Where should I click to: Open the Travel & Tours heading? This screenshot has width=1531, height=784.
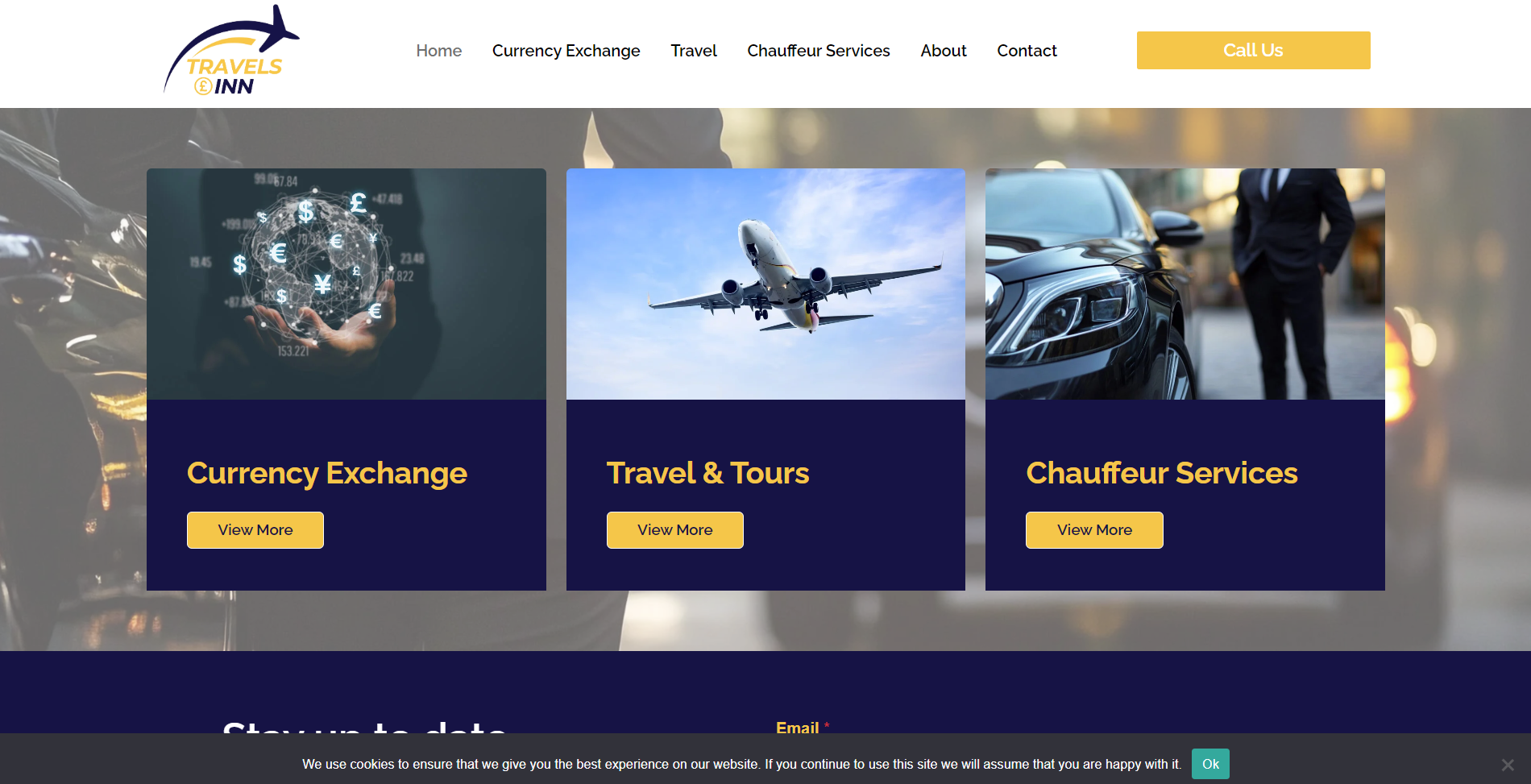[x=707, y=473]
